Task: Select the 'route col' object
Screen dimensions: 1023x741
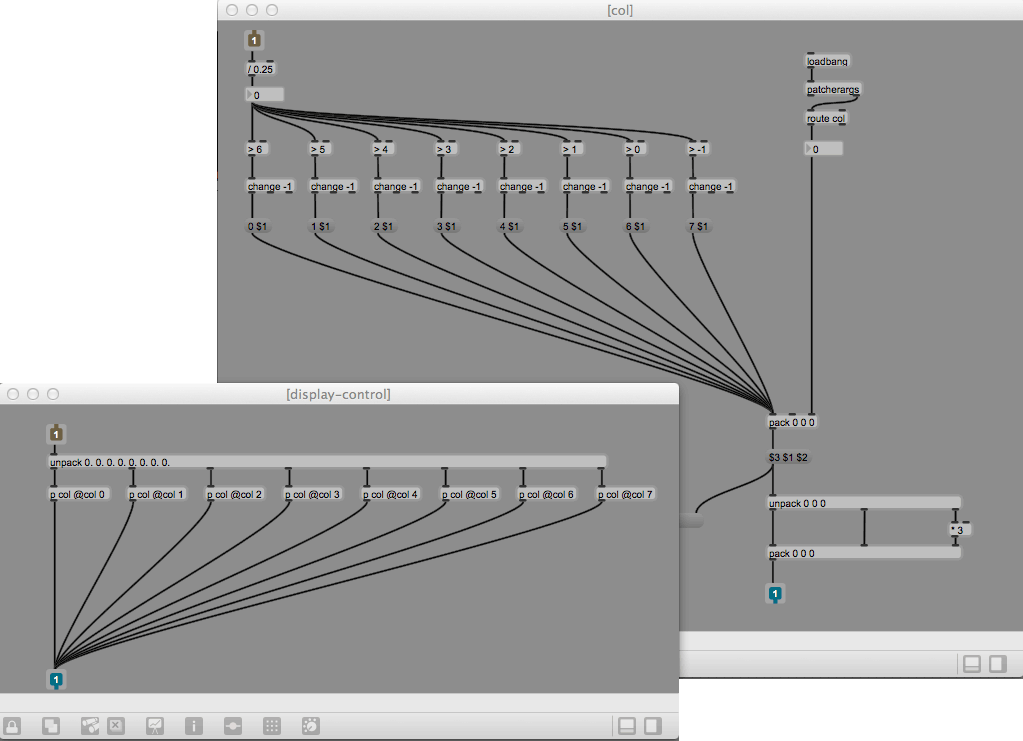Action: [826, 118]
